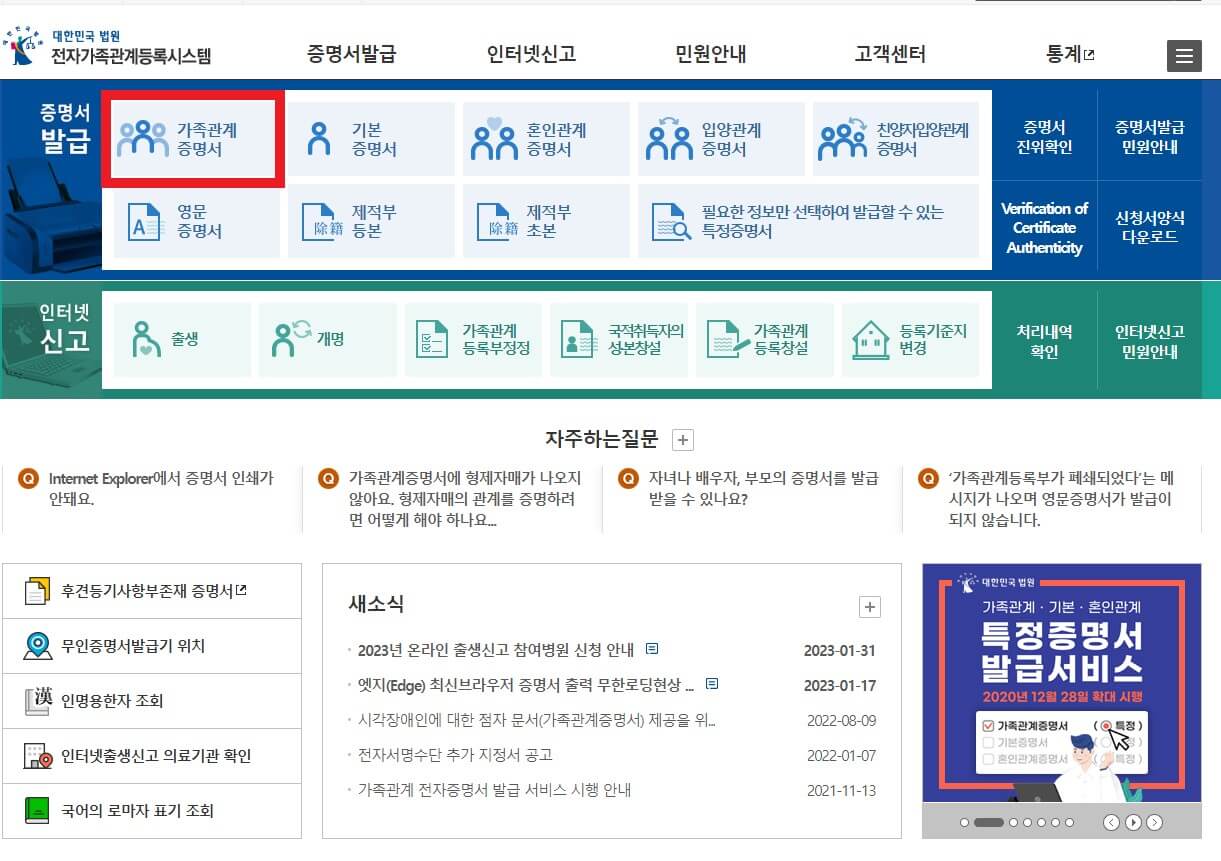Select the 출생 (birth report) icon

point(180,340)
